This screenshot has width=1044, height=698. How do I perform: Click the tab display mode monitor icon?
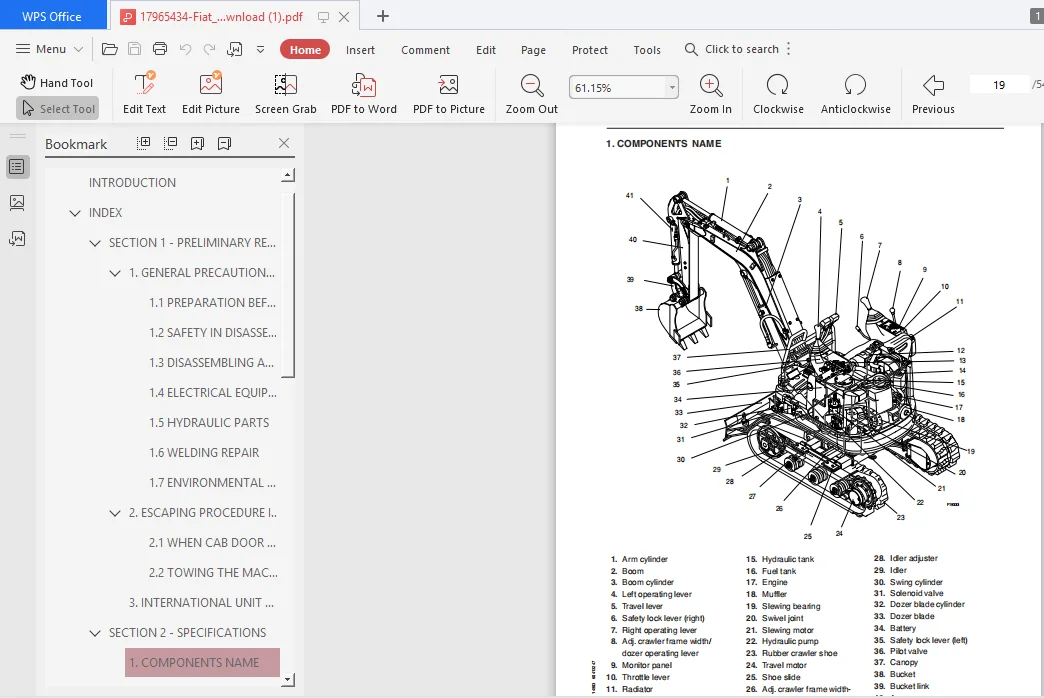tap(324, 17)
